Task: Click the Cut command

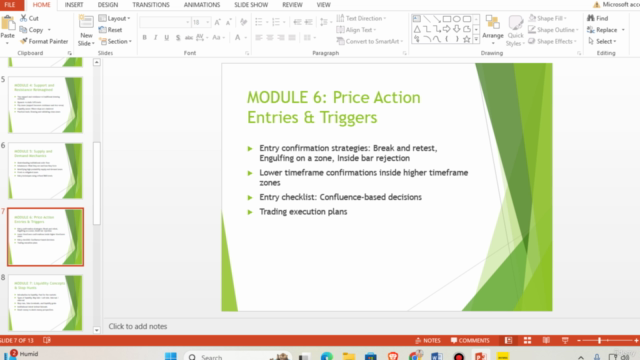Action: coord(29,18)
